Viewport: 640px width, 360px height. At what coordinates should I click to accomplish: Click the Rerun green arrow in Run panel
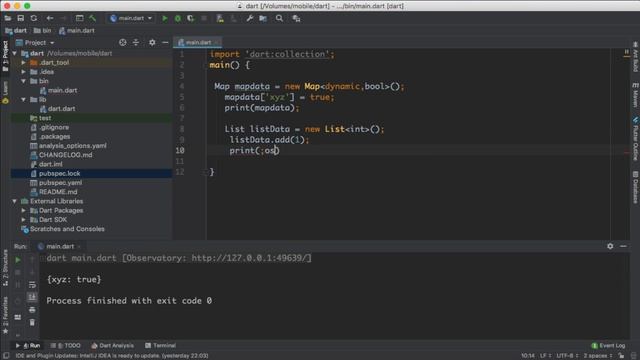tap(18, 260)
